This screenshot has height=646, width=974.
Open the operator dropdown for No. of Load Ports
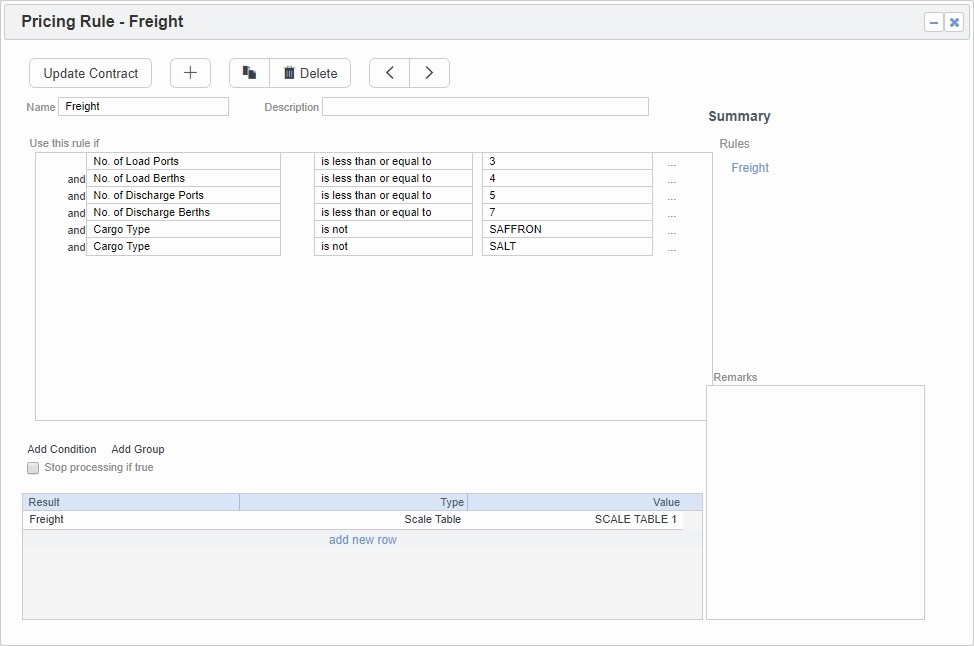392,160
